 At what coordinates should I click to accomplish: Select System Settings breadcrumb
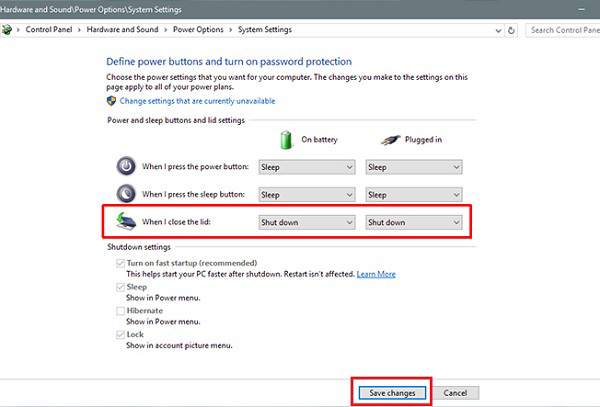click(265, 29)
